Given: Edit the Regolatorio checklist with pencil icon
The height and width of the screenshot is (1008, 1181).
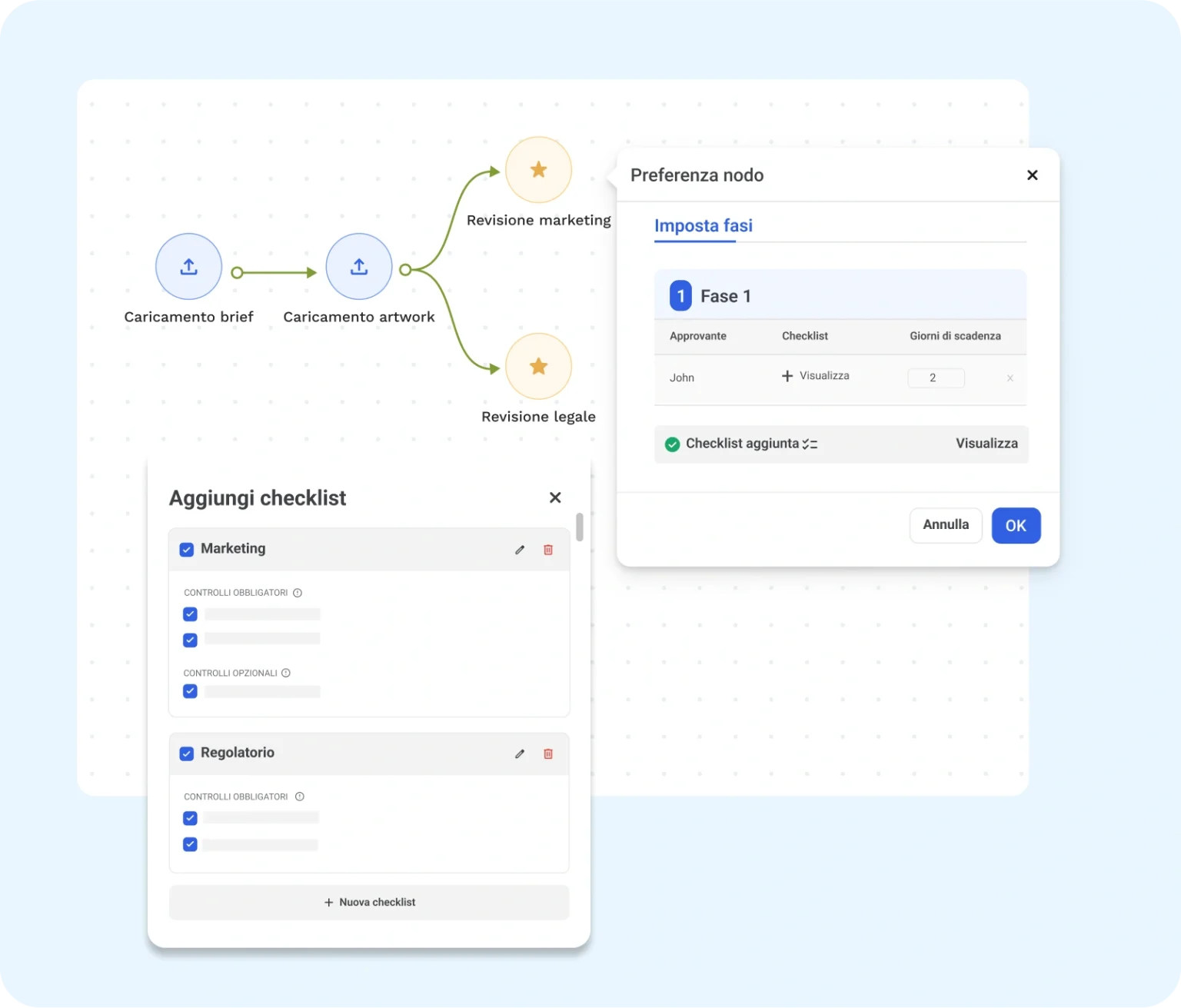Looking at the screenshot, I should (520, 754).
